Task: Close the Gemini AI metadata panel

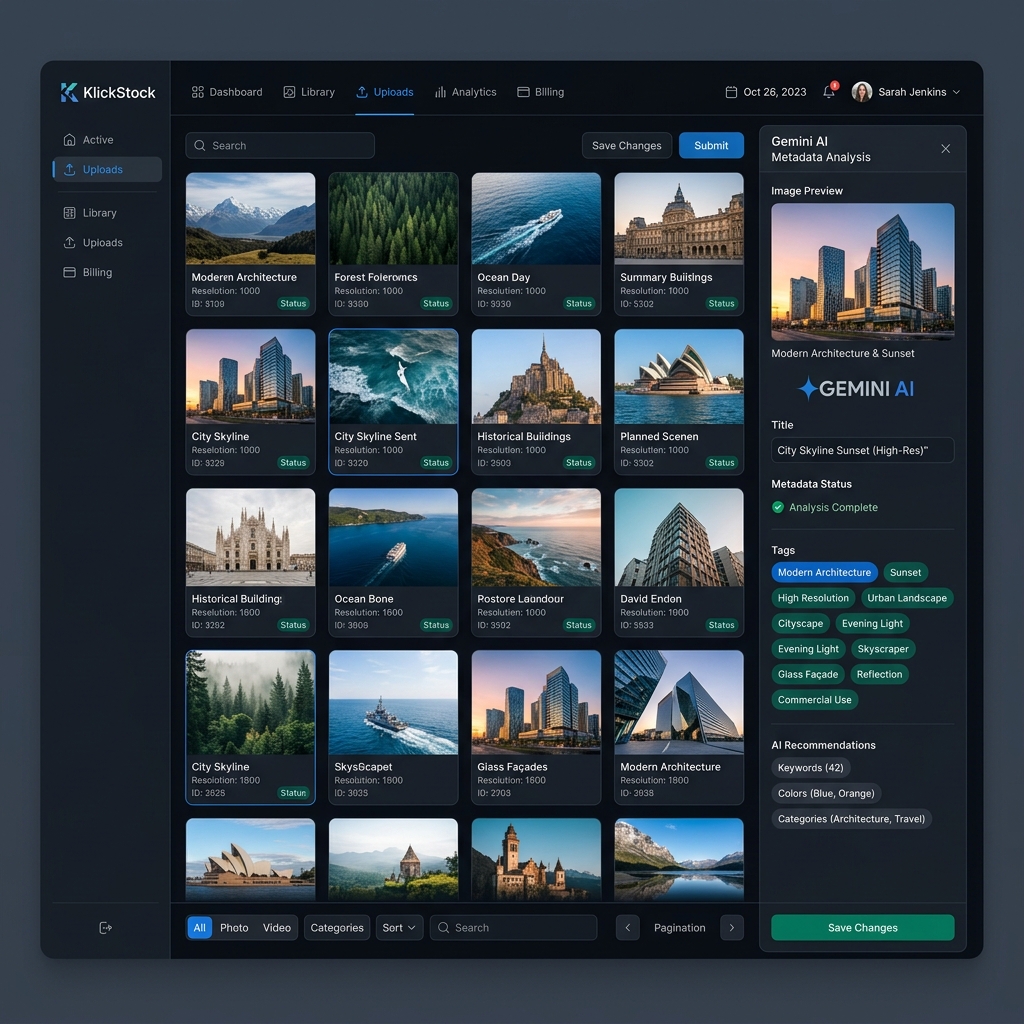Action: [x=945, y=149]
